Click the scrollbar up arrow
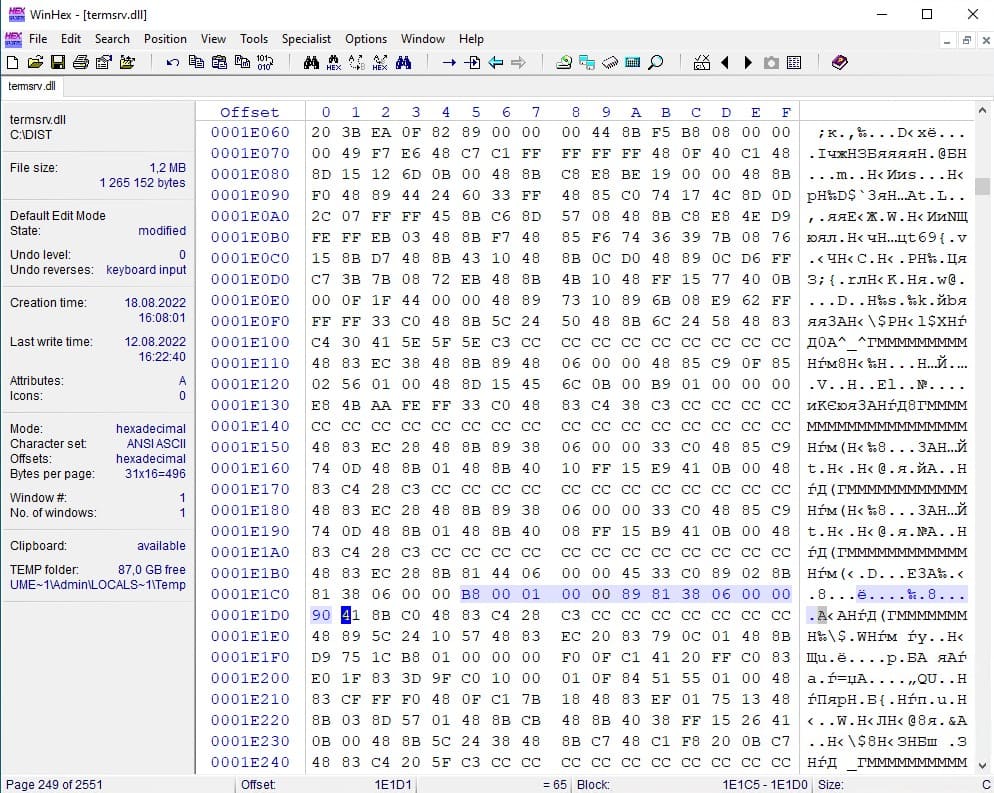Viewport: 994px width, 793px height. point(982,110)
